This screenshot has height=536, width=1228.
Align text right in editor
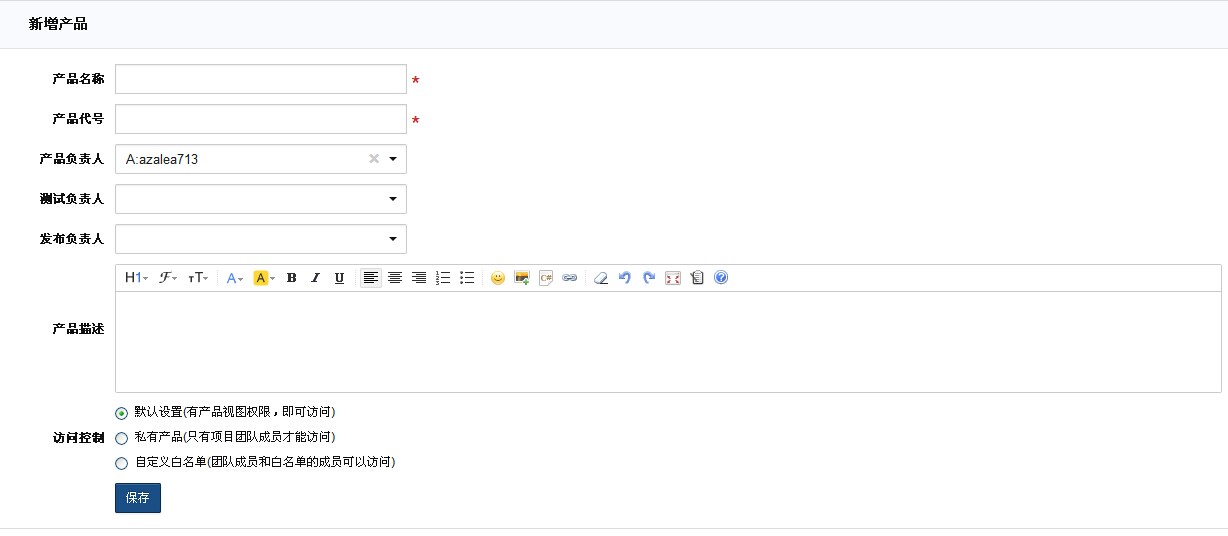419,278
